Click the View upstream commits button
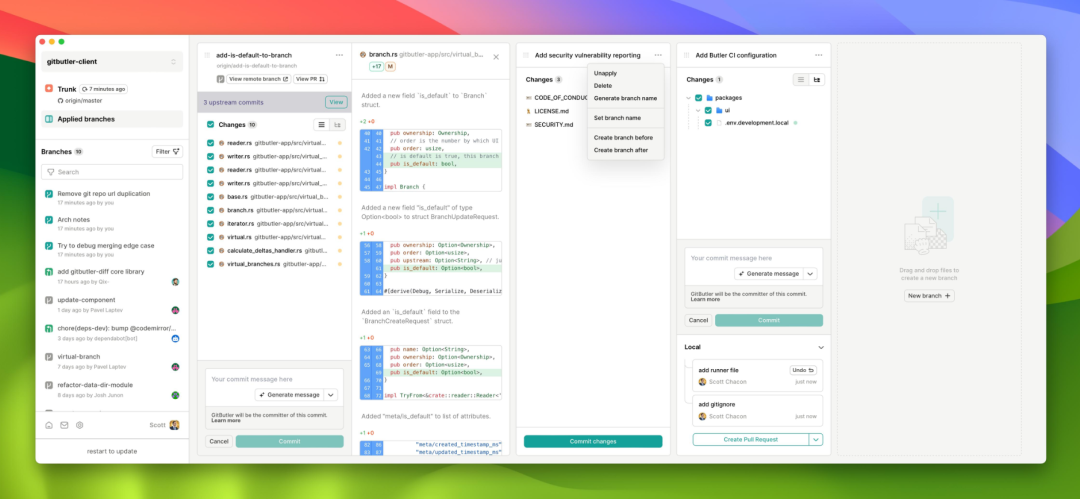Image resolution: width=1080 pixels, height=499 pixels. coord(336,102)
